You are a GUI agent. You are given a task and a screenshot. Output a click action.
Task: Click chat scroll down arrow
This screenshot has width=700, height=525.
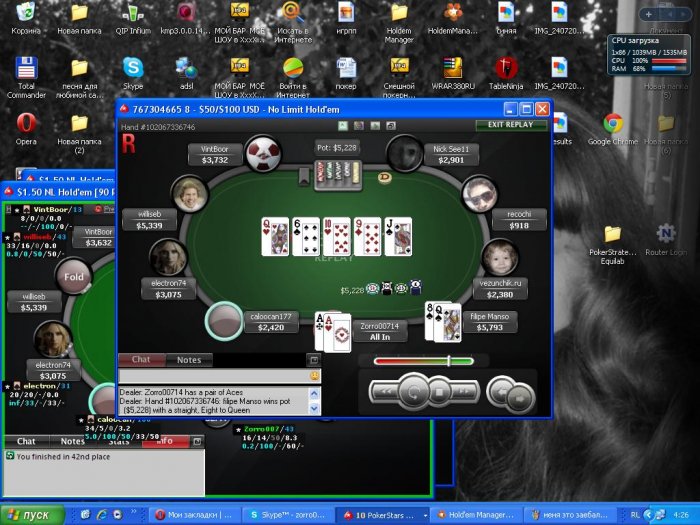tap(314, 408)
